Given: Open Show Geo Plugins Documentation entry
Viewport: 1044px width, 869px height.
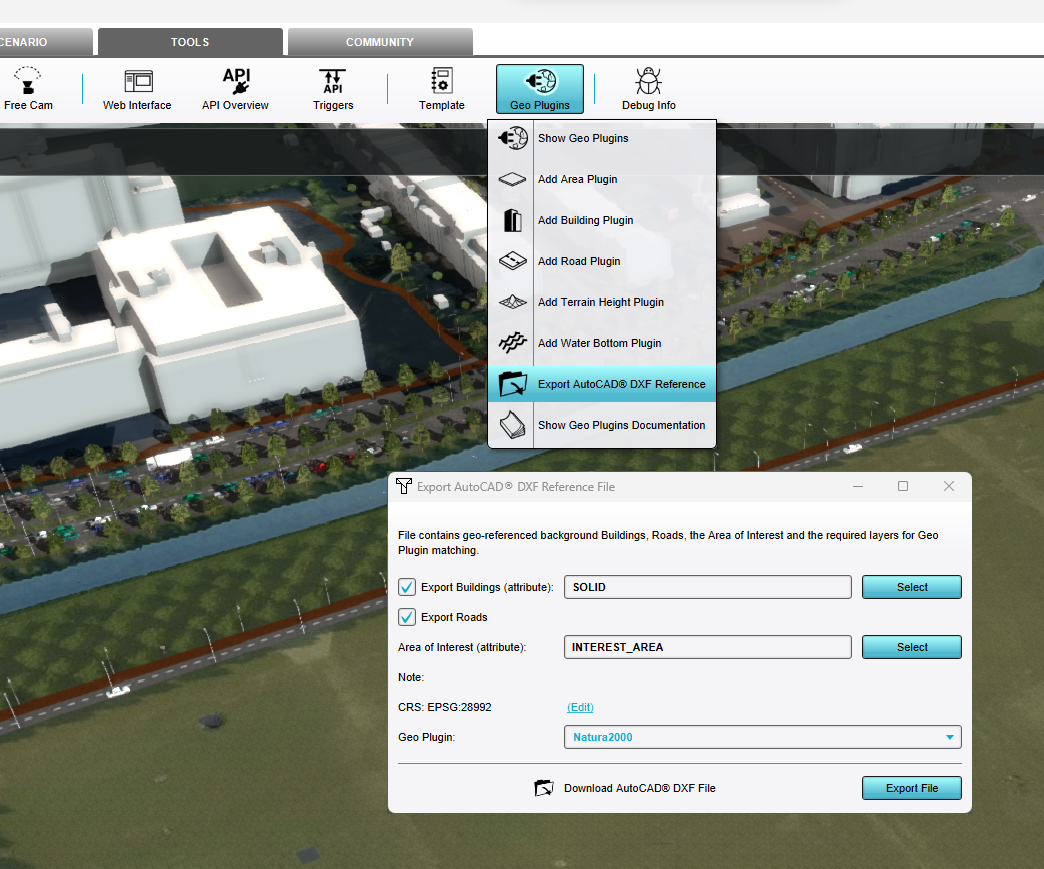Looking at the screenshot, I should coord(620,425).
